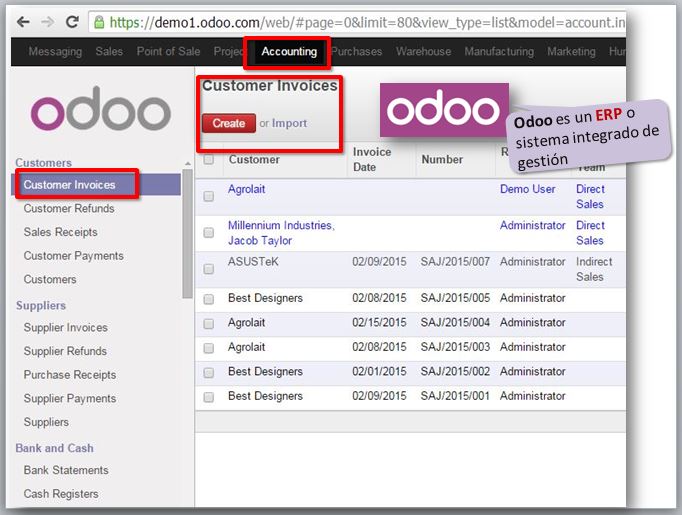Viewport: 682px width, 515px height.
Task: Click invoice number SAJ/2015/003
Action: (x=455, y=347)
